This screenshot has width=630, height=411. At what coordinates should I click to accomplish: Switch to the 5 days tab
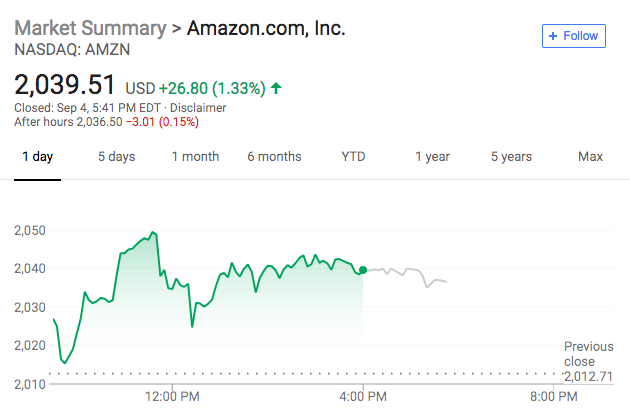[x=116, y=157]
